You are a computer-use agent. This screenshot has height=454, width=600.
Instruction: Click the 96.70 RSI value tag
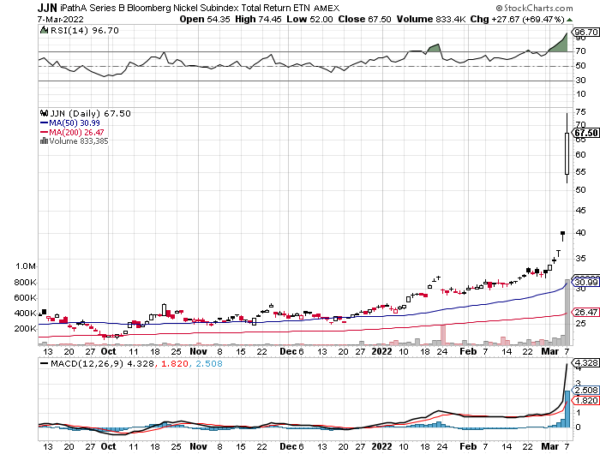(585, 31)
